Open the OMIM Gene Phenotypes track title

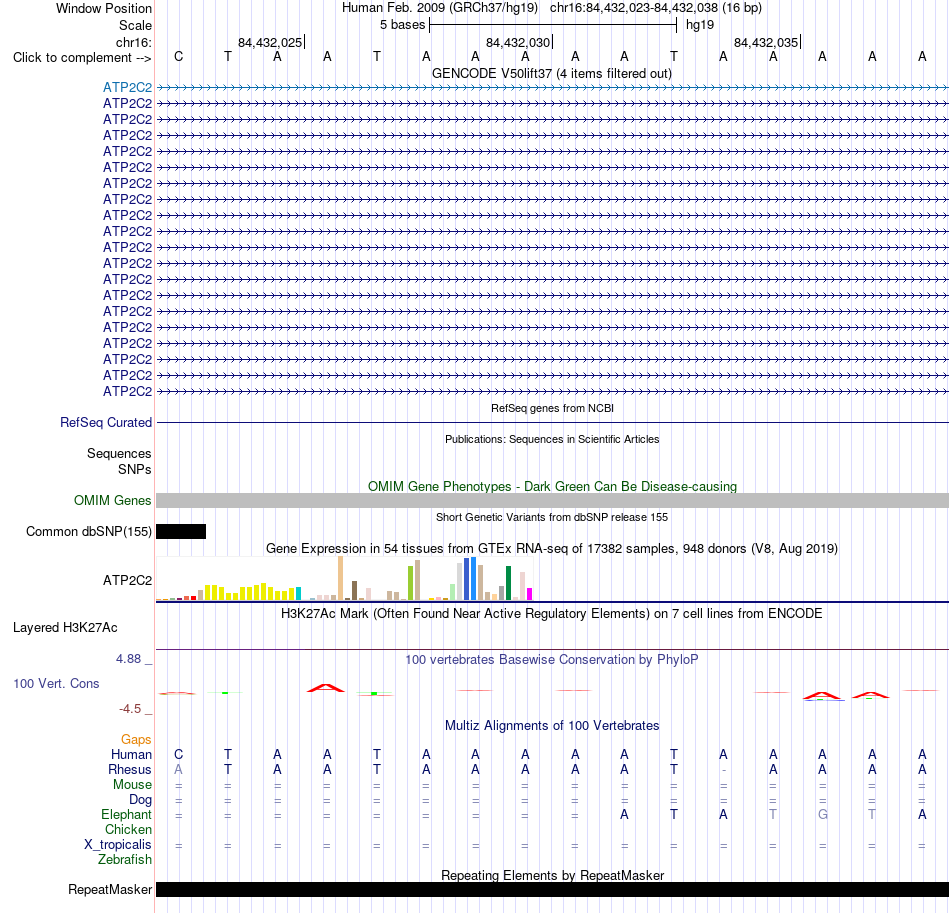[552, 486]
